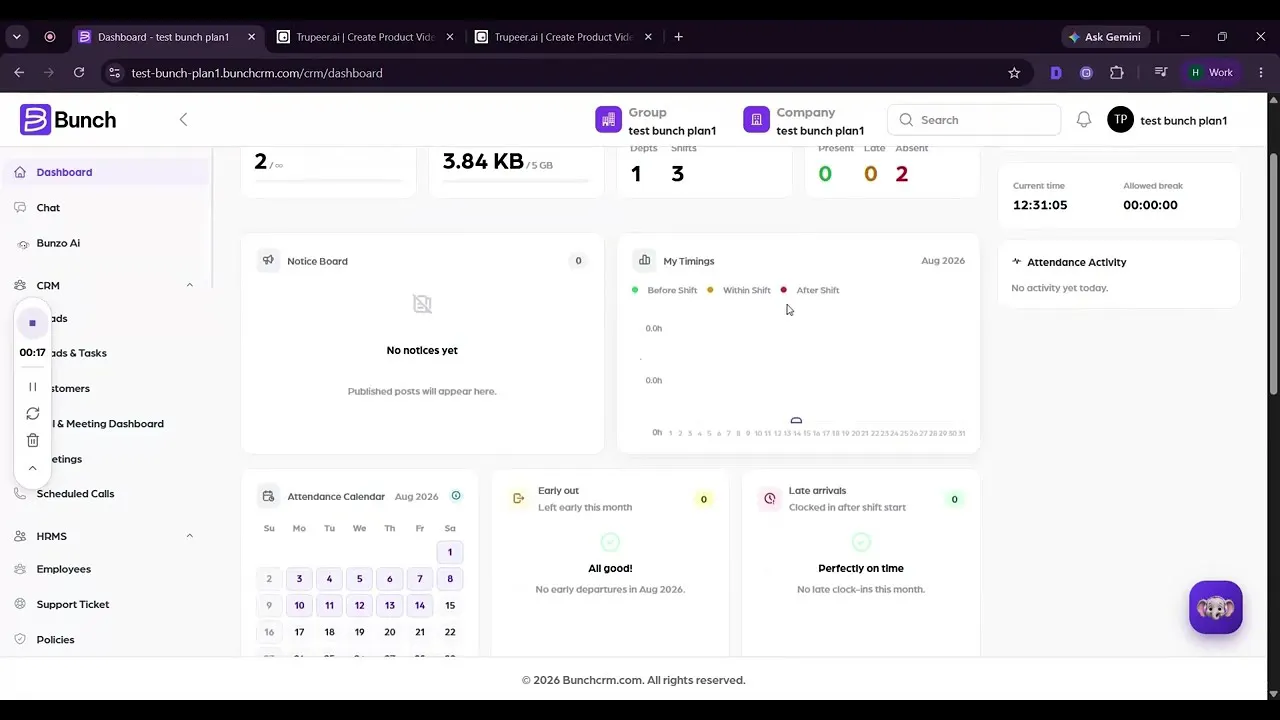Click the 3.84 KB storage usage bar
The image size is (1280, 720).
(x=516, y=181)
